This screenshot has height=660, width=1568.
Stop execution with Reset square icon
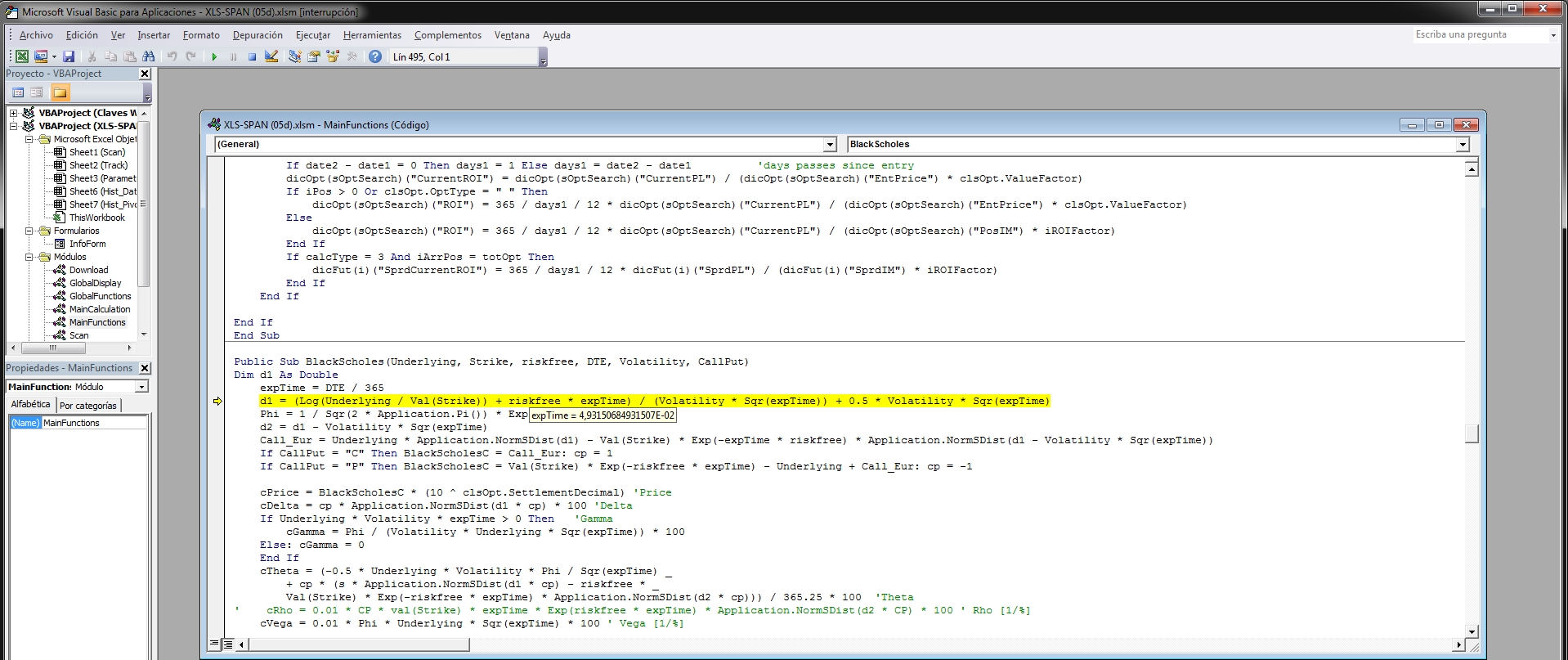tap(252, 56)
